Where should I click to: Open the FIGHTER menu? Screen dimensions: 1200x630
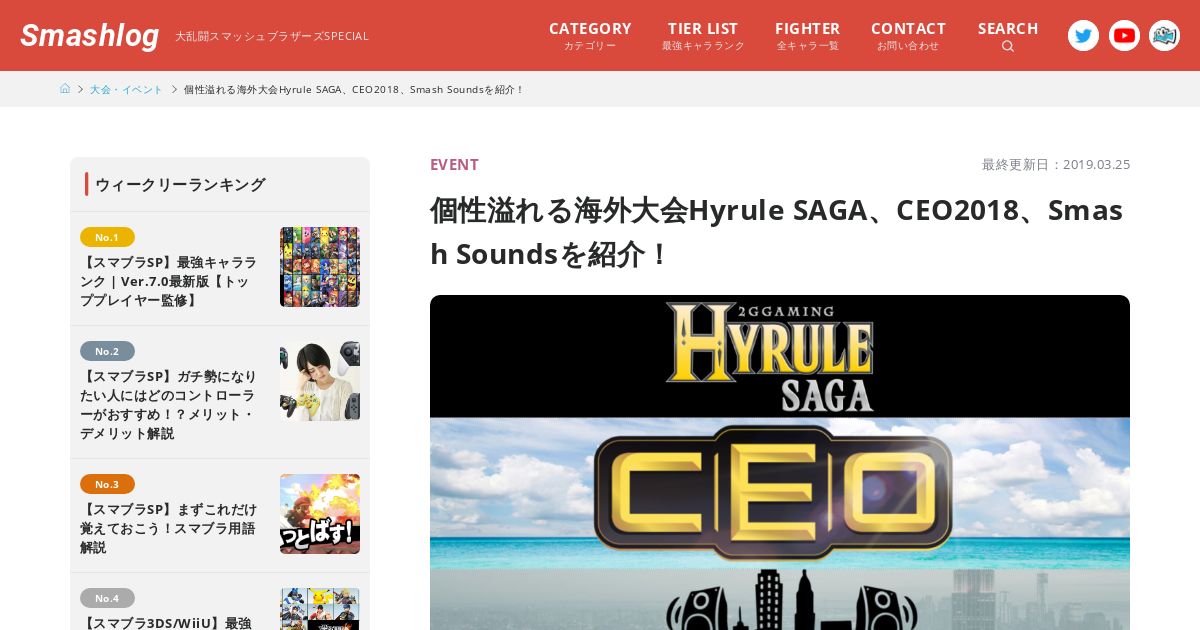click(807, 36)
